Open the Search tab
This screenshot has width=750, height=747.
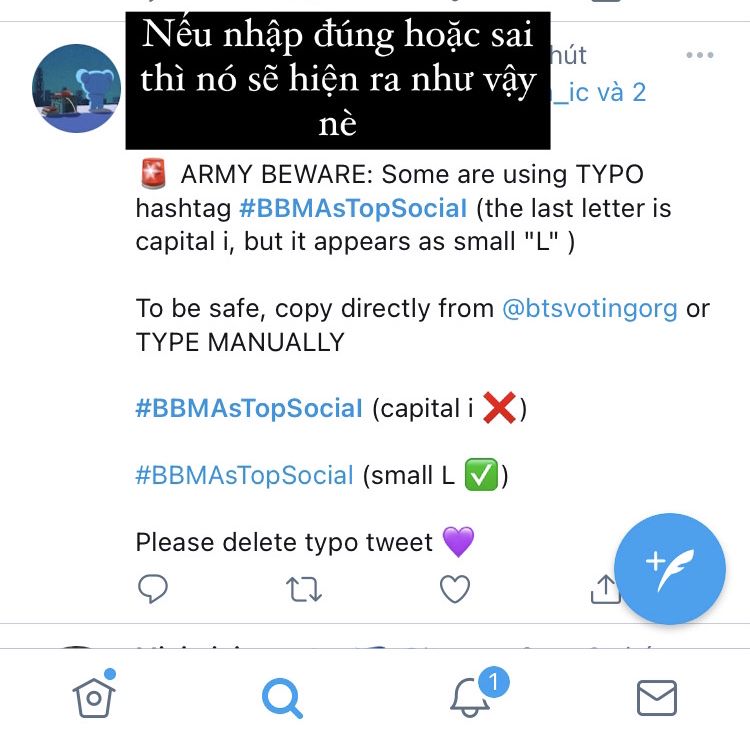(282, 698)
